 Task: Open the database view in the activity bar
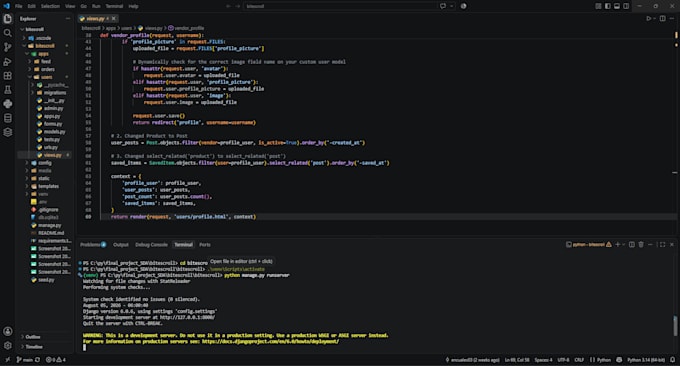(7, 118)
